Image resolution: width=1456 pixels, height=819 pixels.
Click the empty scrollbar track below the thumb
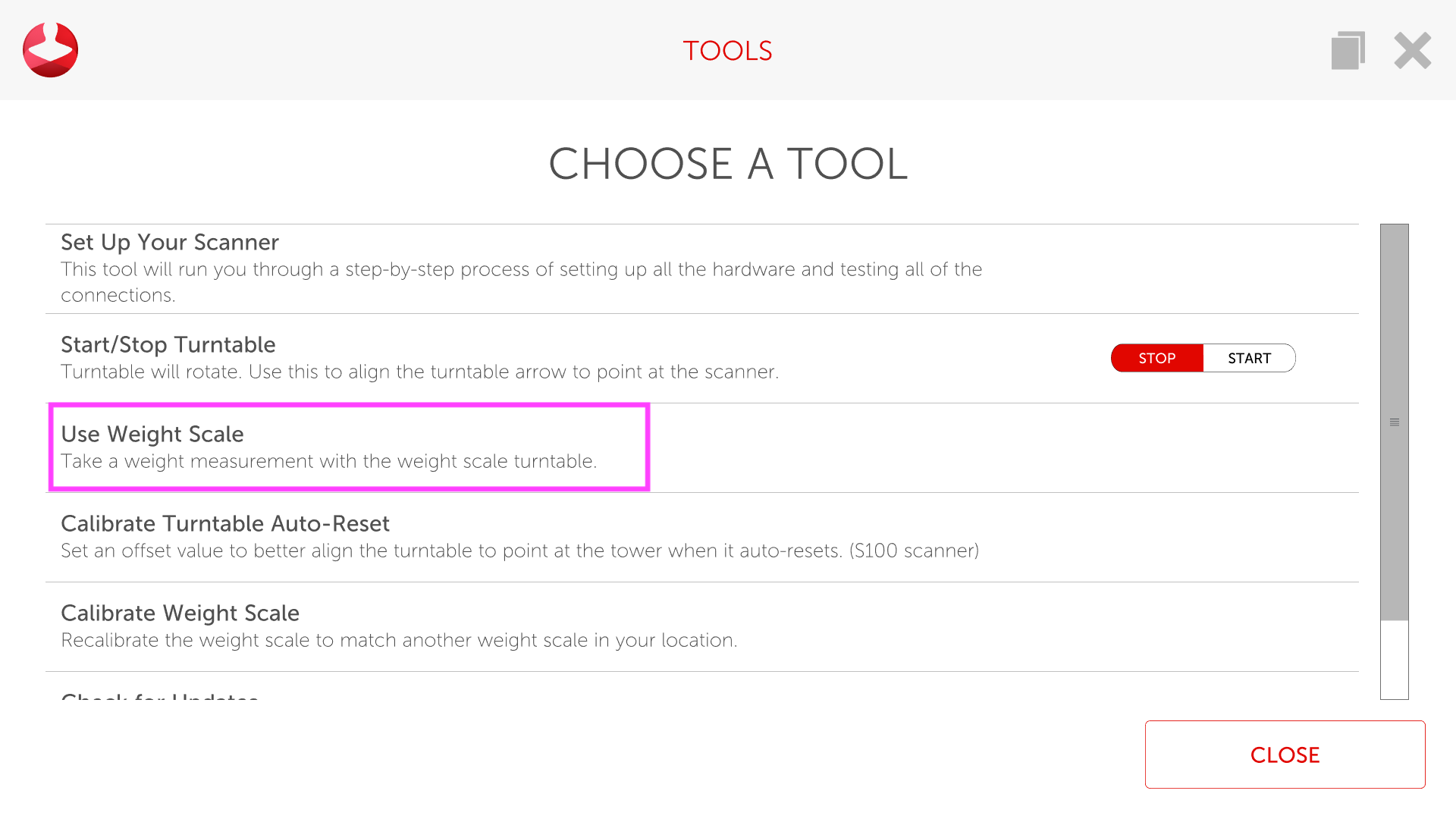tap(1394, 660)
